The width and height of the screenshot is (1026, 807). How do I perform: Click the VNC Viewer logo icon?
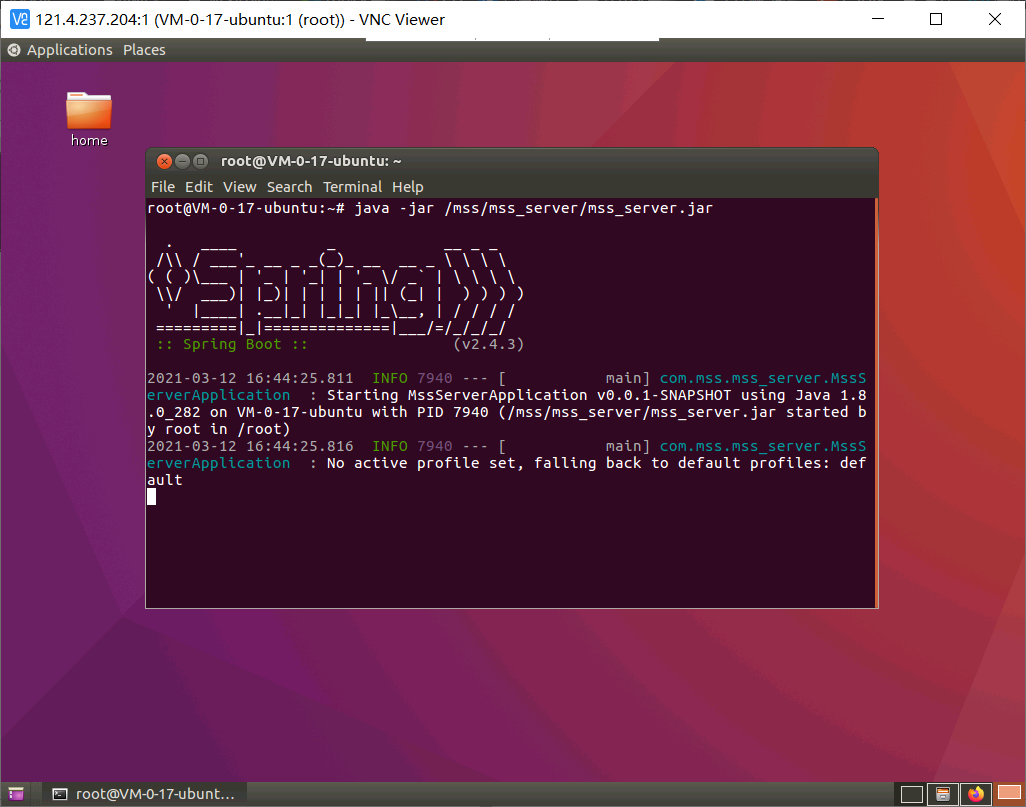click(x=20, y=19)
